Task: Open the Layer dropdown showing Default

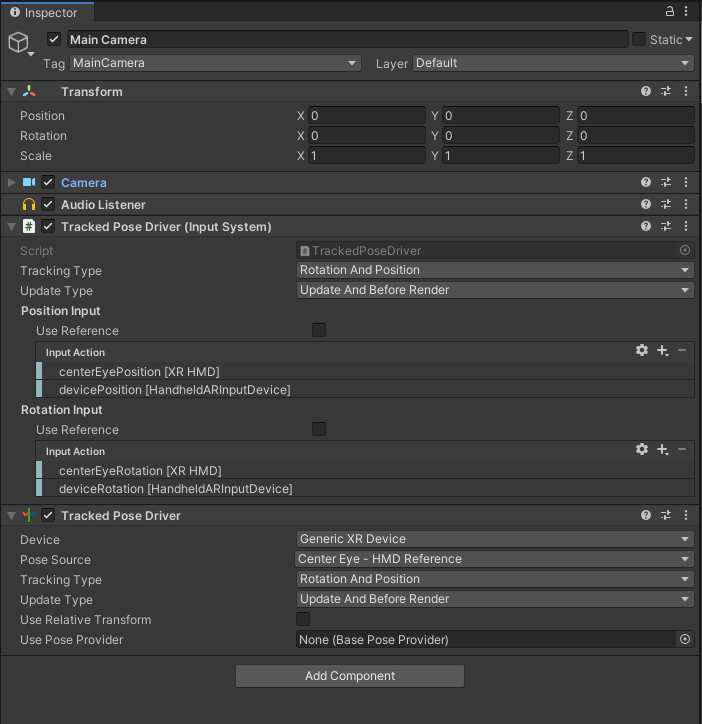Action: click(553, 63)
